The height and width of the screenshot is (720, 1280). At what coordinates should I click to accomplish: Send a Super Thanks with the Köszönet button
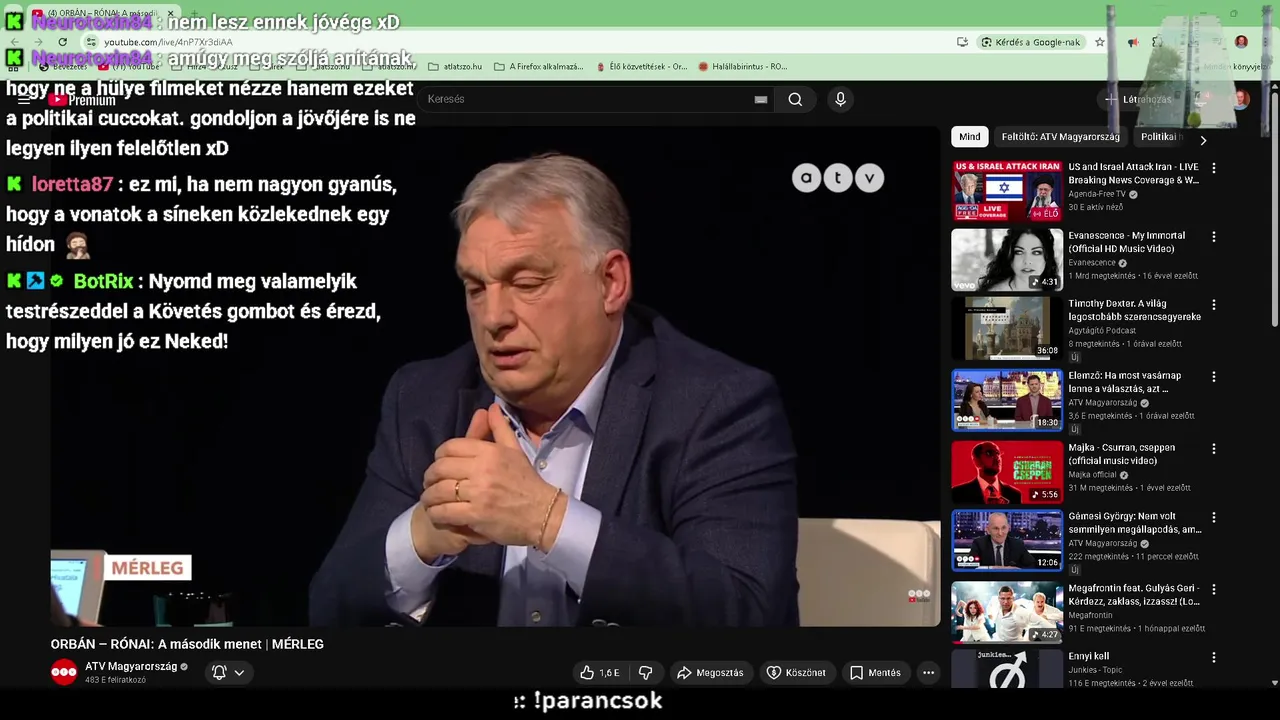coord(796,673)
